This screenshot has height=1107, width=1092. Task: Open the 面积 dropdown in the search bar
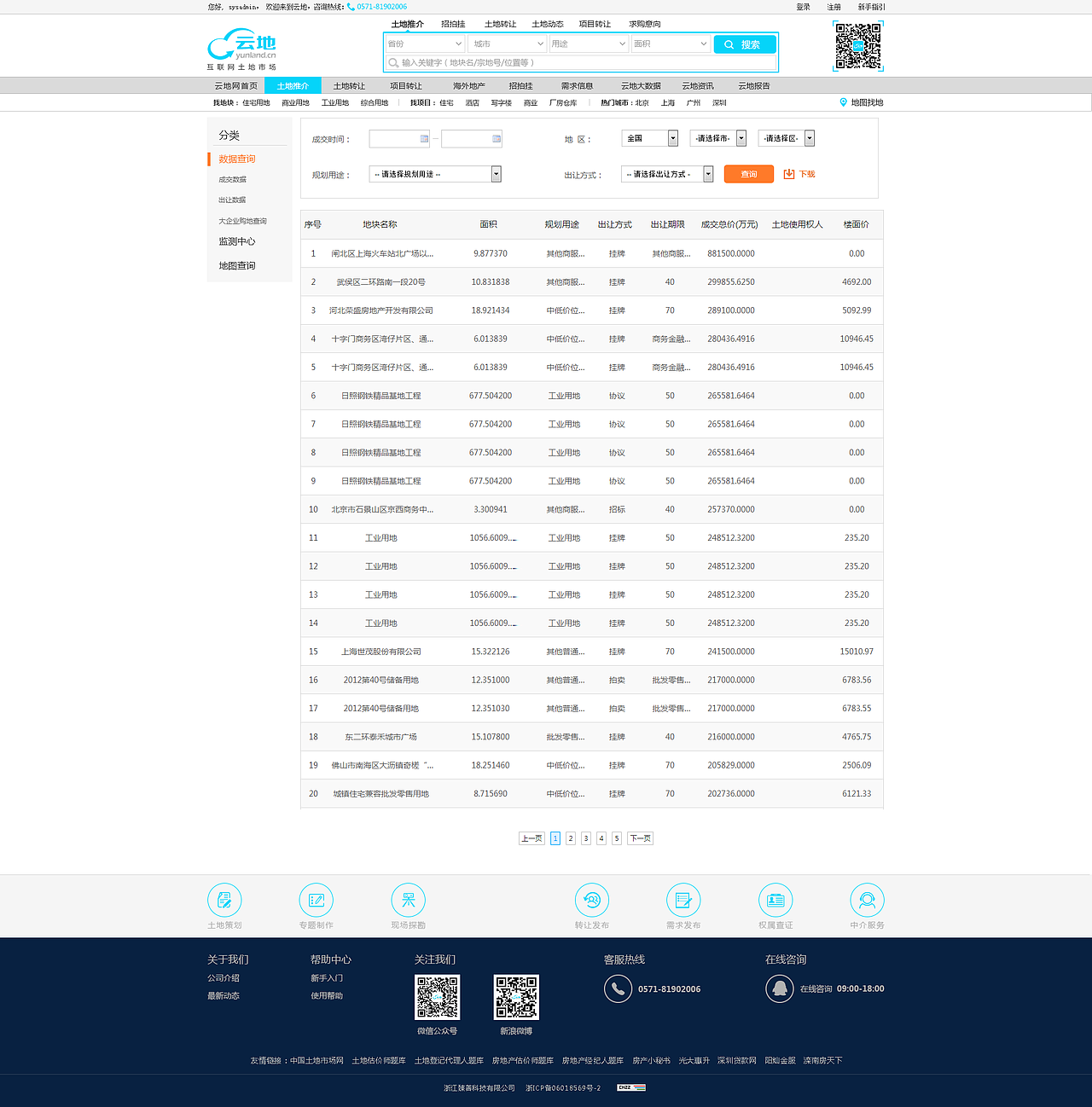671,43
